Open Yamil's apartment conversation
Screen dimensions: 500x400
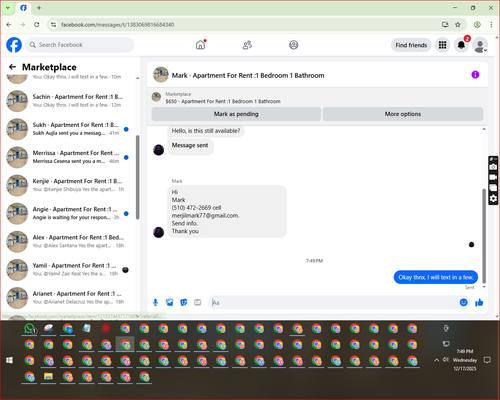tap(68, 270)
